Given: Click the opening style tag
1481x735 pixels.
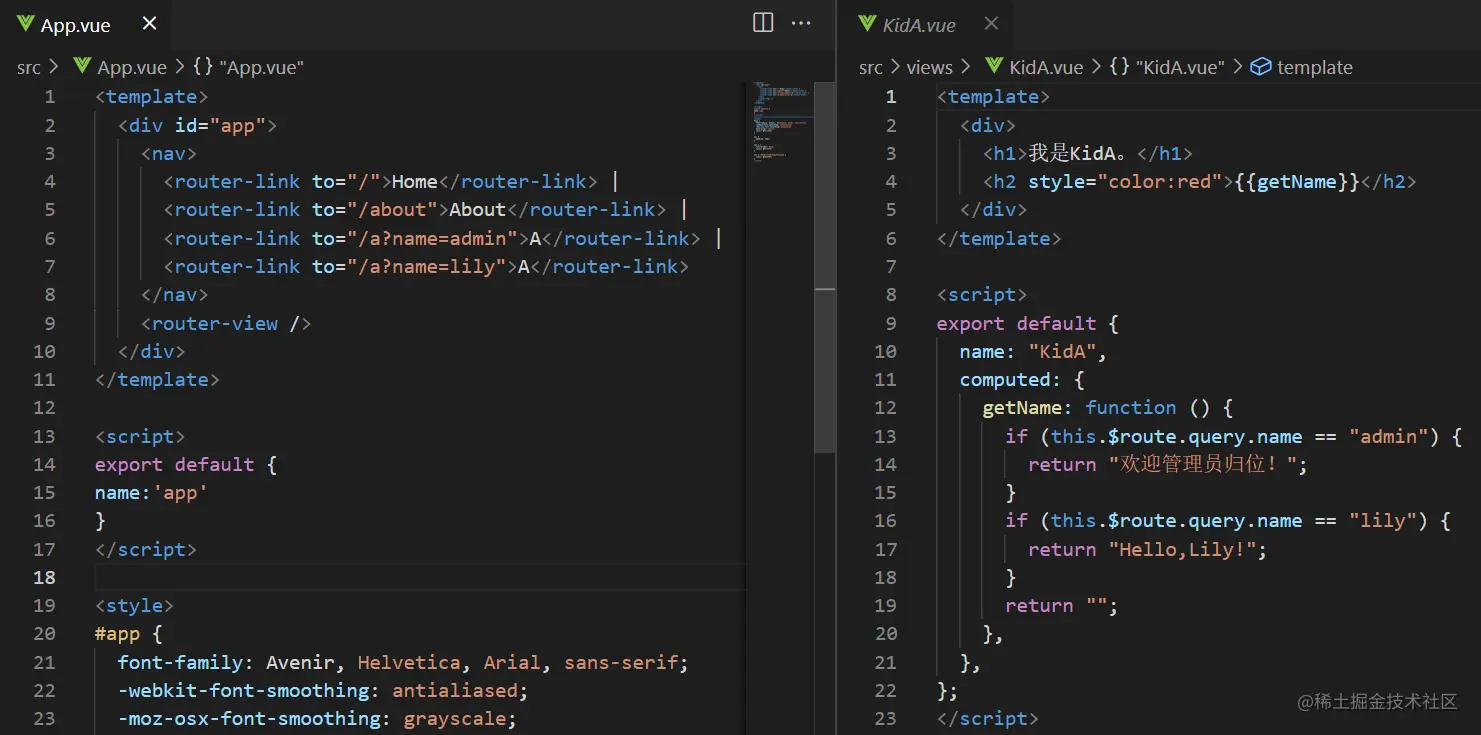Looking at the screenshot, I should point(134,605).
